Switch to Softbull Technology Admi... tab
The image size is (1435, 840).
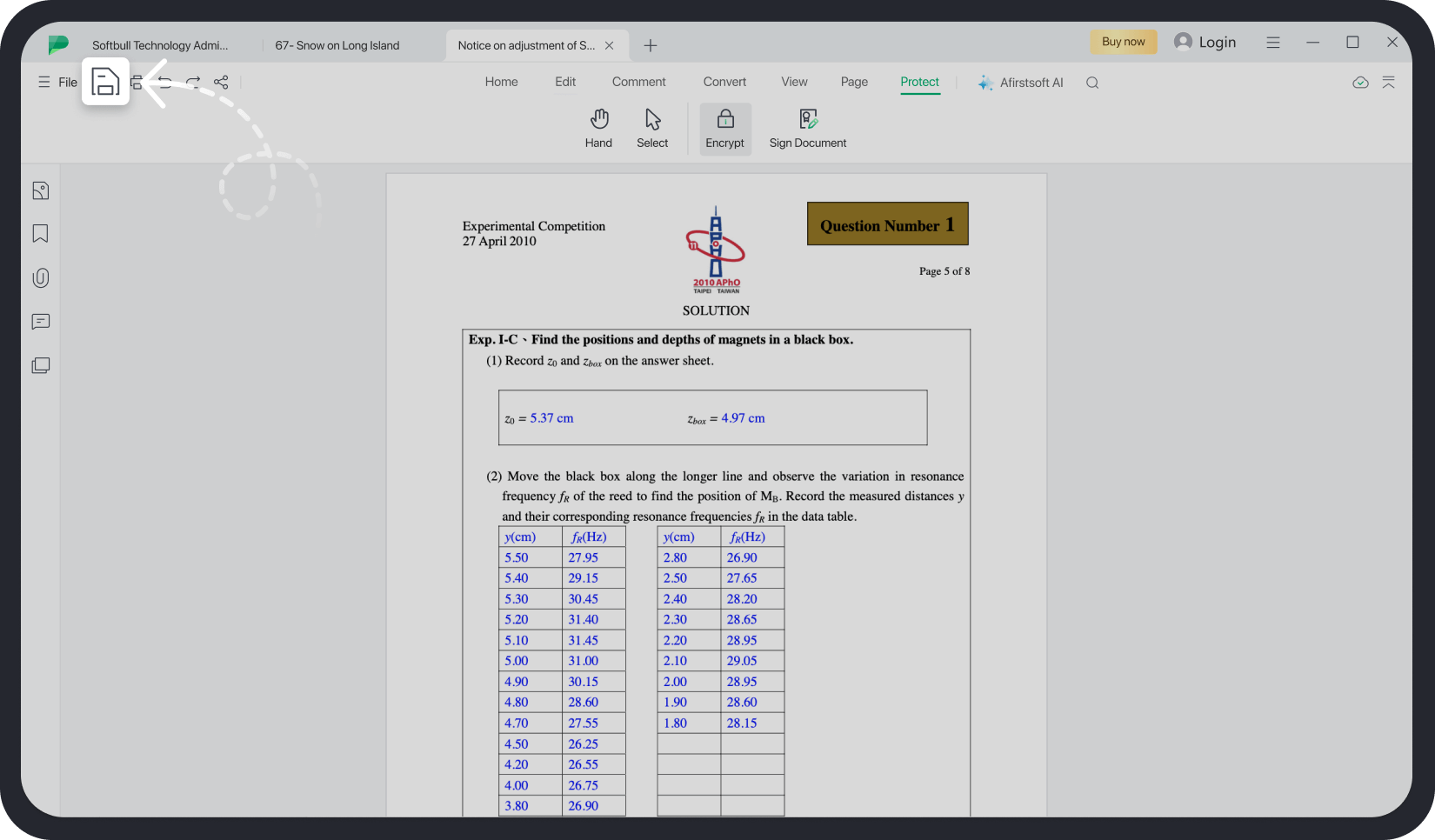(160, 45)
